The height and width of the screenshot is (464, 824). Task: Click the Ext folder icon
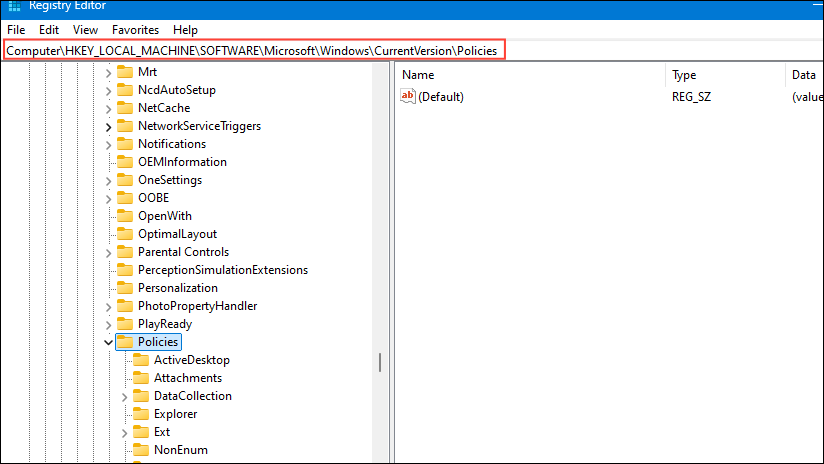tap(141, 431)
